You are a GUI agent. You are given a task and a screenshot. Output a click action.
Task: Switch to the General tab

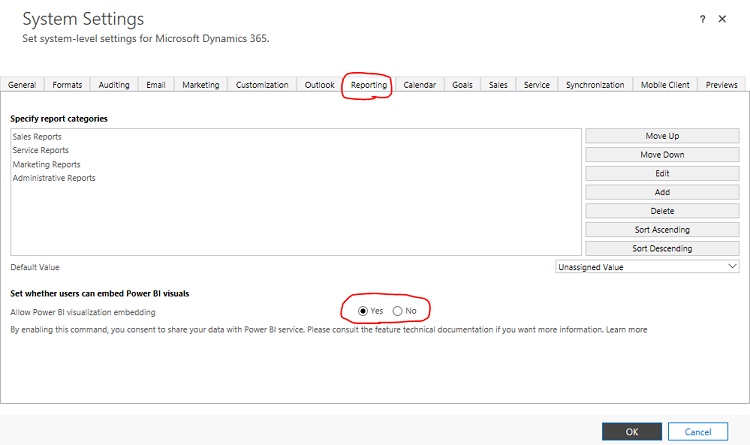point(22,85)
